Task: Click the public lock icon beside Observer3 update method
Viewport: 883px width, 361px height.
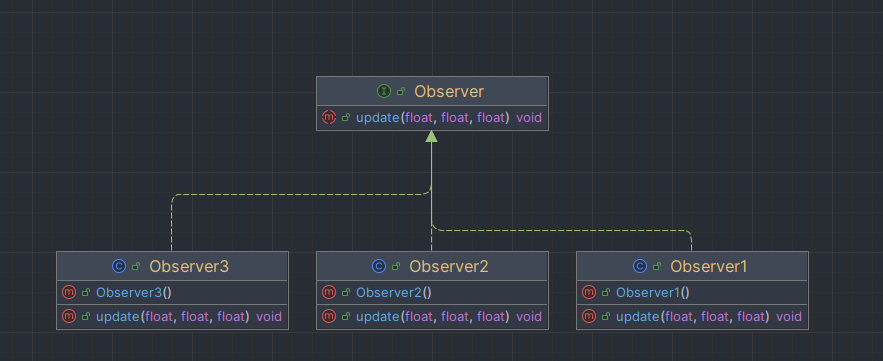Action: pyautogui.click(x=86, y=317)
